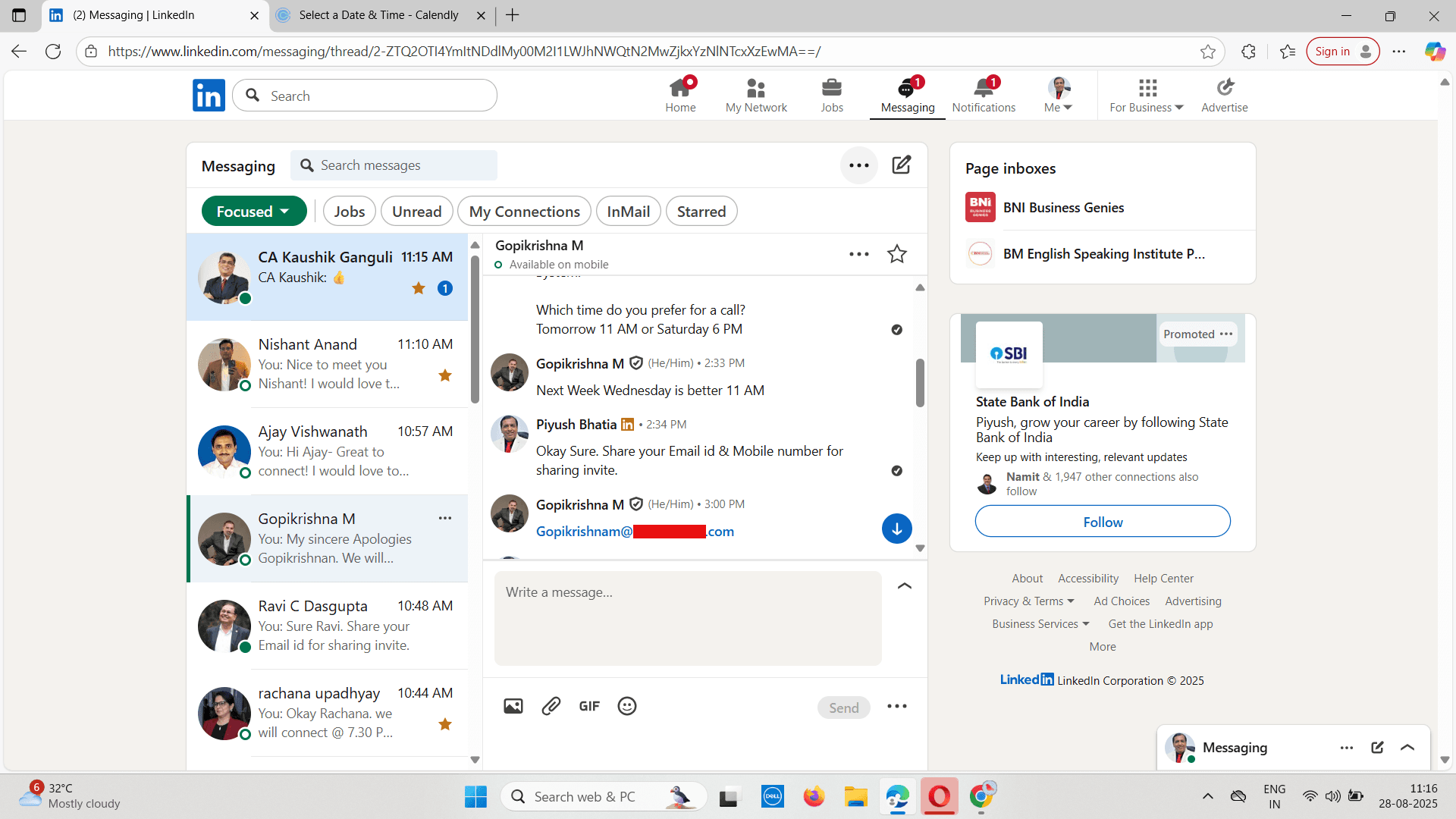This screenshot has width=1456, height=819.
Task: Filter messages by Unread
Action: click(x=417, y=212)
